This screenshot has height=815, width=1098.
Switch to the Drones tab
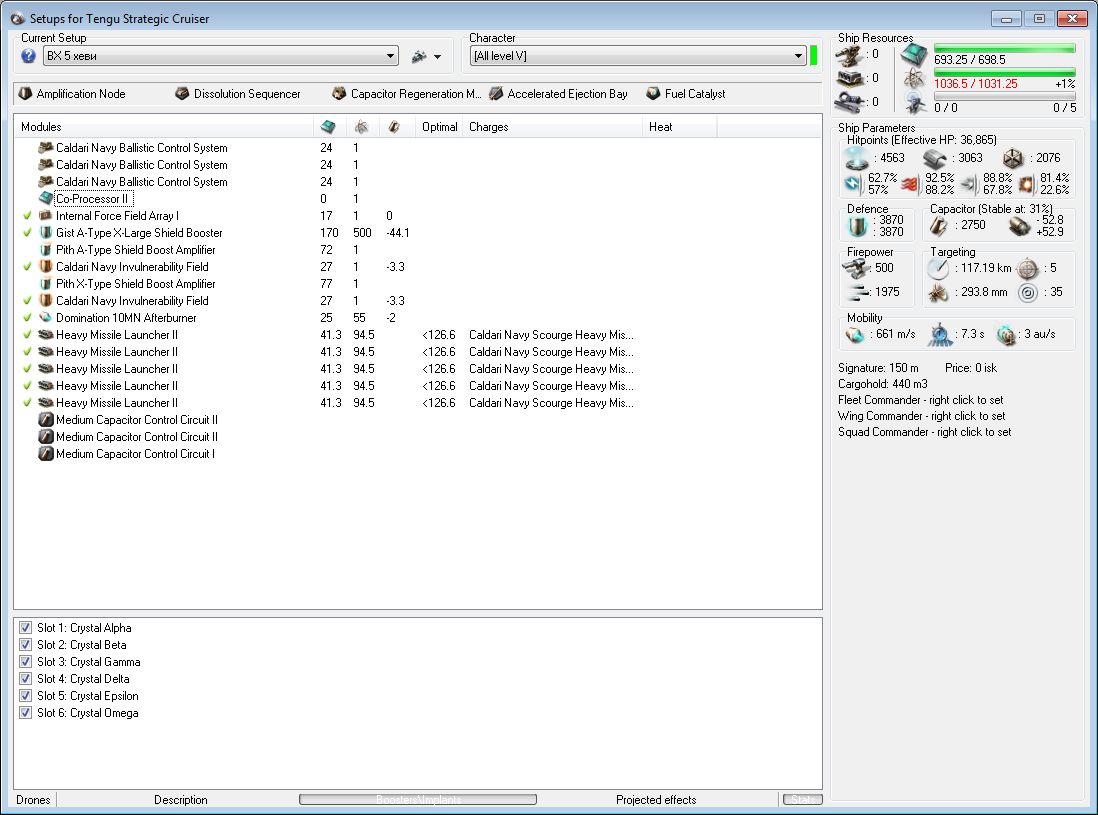coord(34,800)
